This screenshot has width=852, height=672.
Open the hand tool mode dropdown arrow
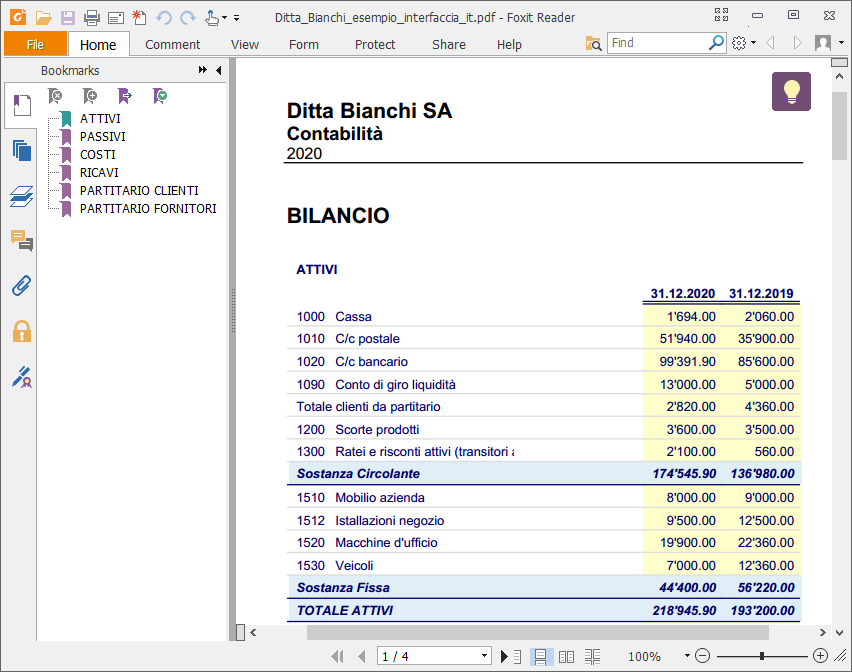pyautogui.click(x=224, y=18)
